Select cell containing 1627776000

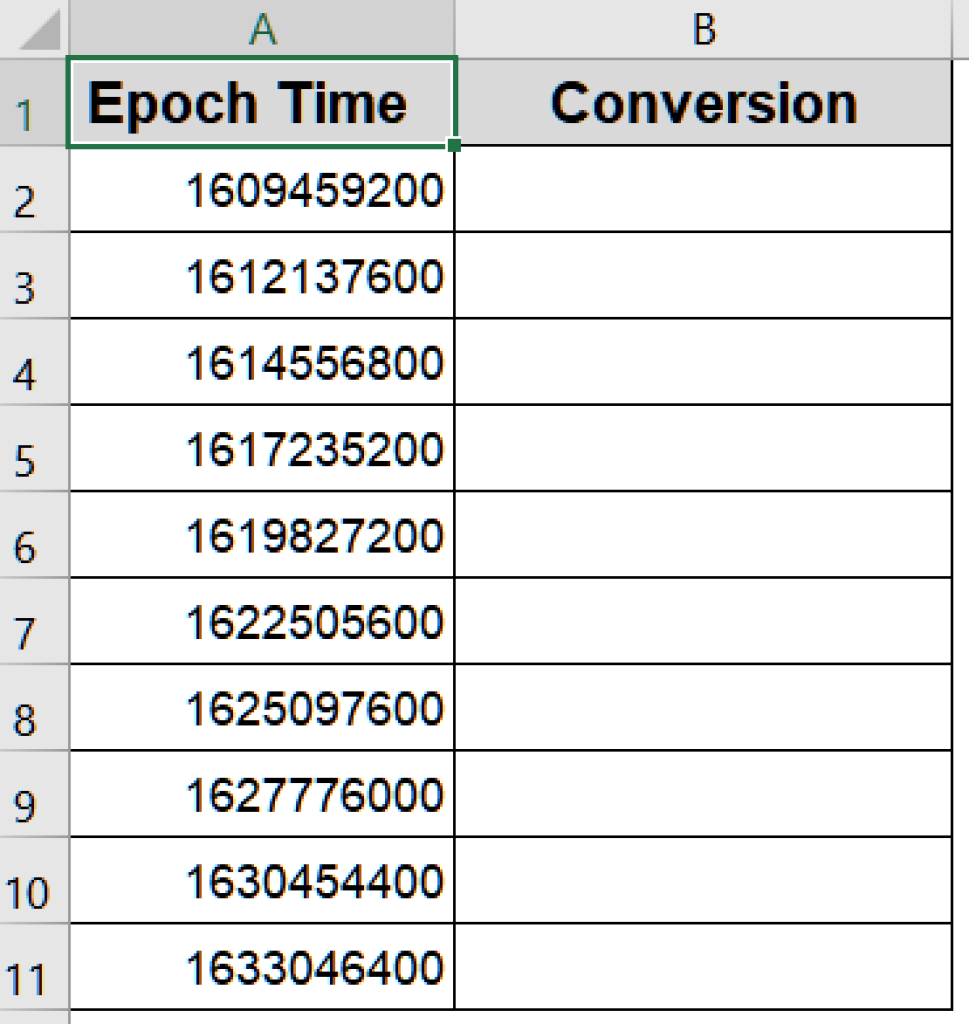[262, 794]
